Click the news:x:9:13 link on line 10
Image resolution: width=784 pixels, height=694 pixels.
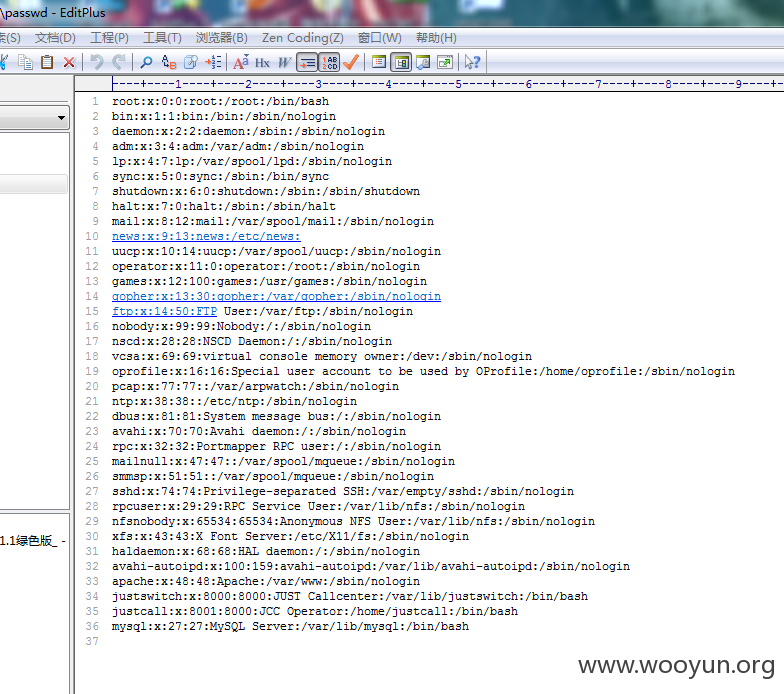pos(206,236)
